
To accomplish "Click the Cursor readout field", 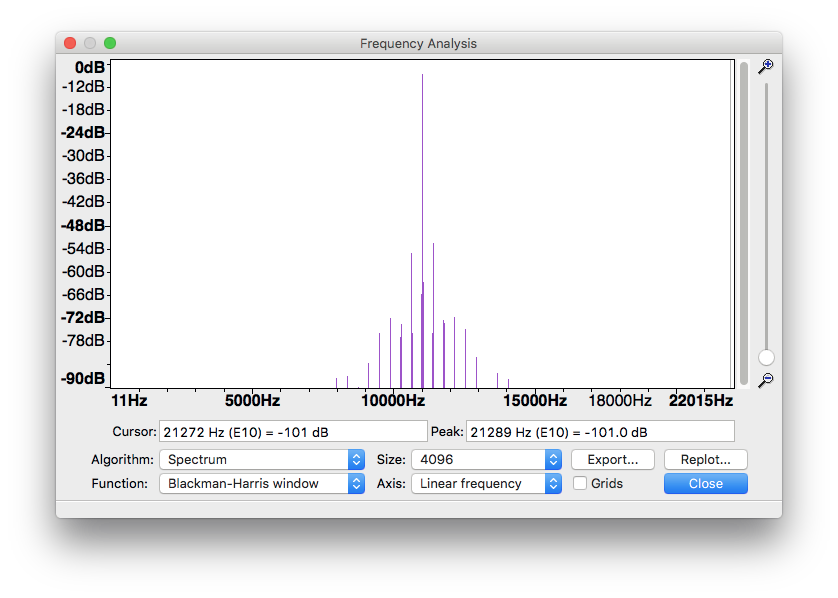I will pos(293,432).
